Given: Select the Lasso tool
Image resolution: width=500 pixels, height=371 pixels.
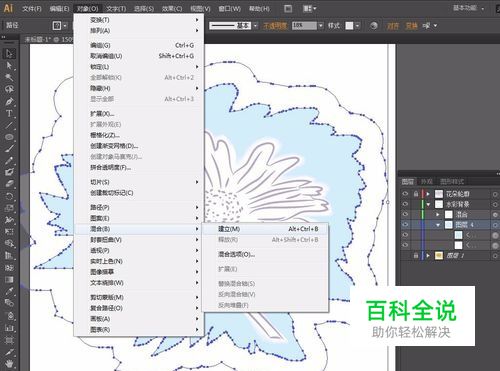Looking at the screenshot, I should coord(9,89).
